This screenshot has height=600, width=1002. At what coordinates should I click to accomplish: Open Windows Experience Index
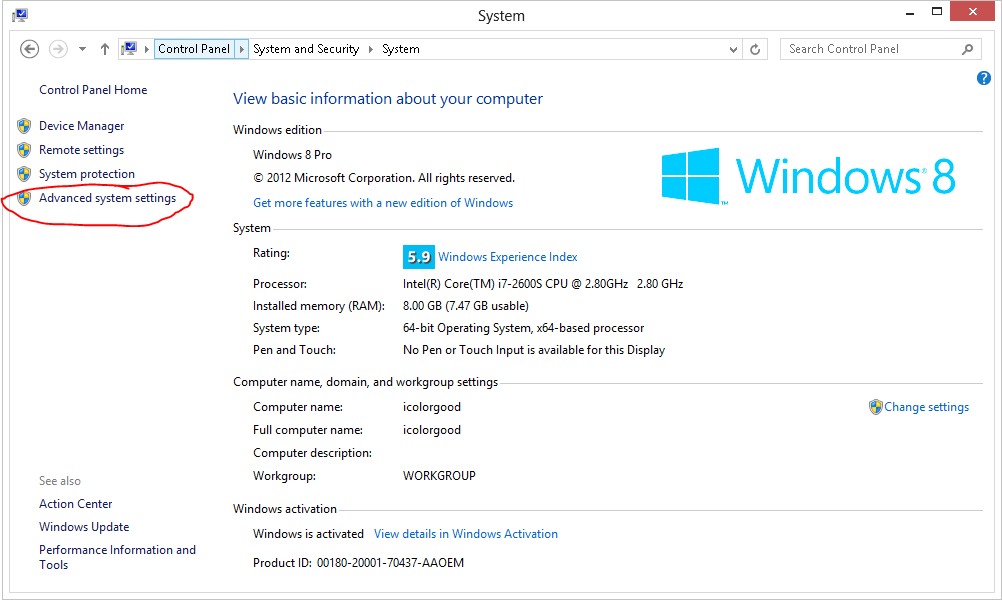tap(507, 257)
